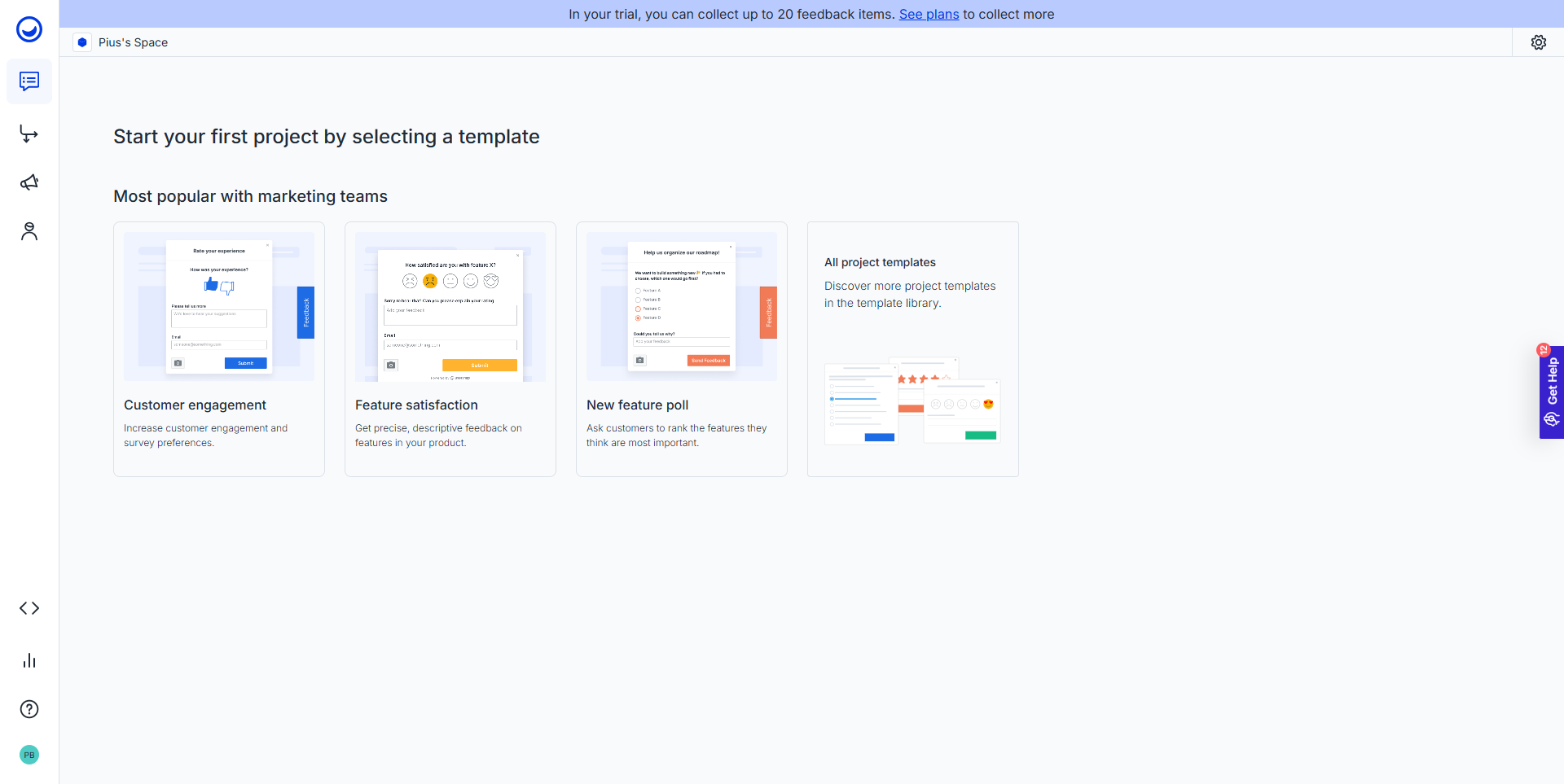1564x784 pixels.
Task: Click the question mark help icon
Action: coord(29,709)
